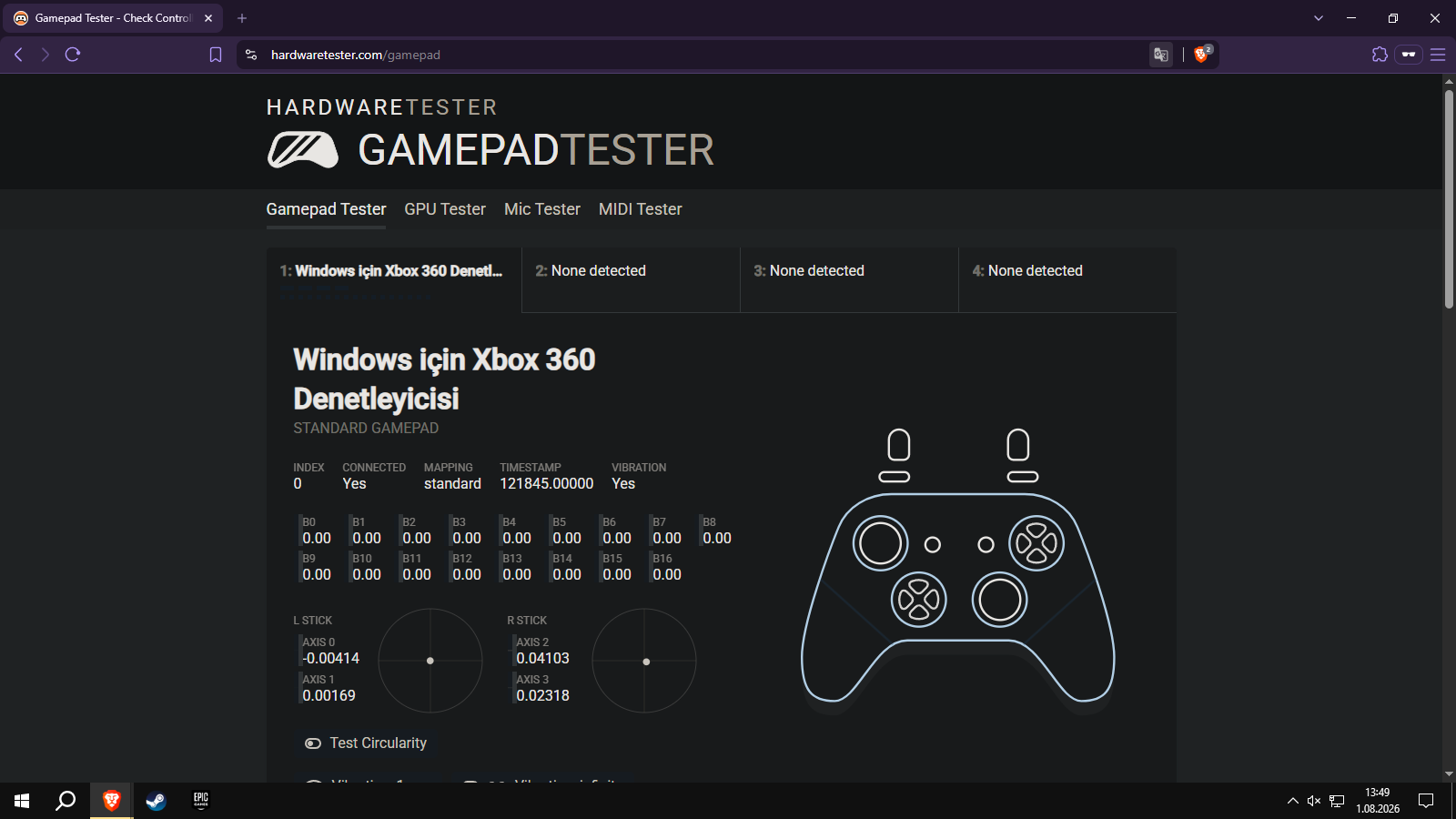Screen dimensions: 1456x819
Task: Open a new tab with the plus icon
Action: [x=242, y=18]
